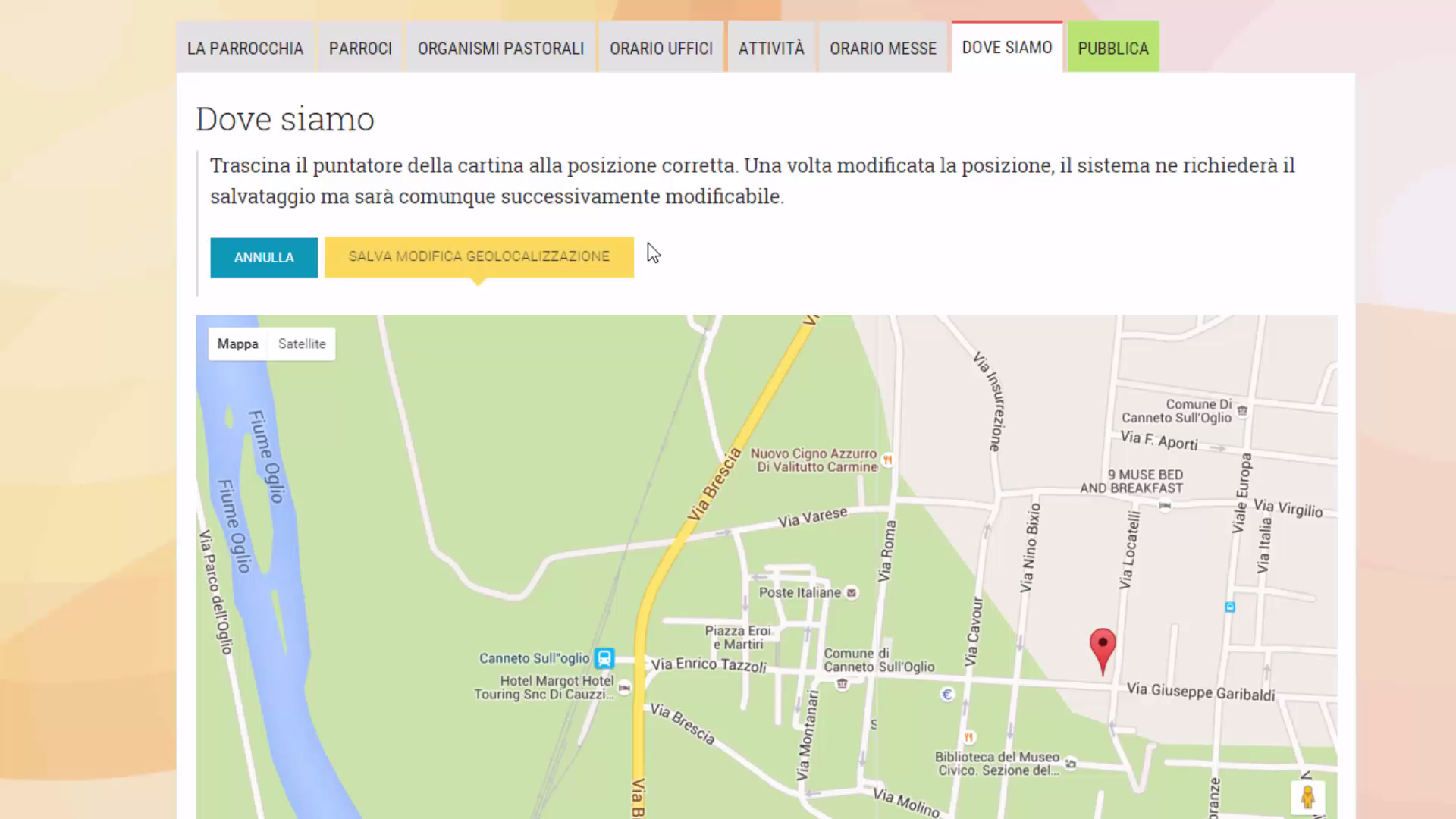This screenshot has height=819, width=1456.
Task: Click the Viale Europa street label
Action: coord(1241,493)
